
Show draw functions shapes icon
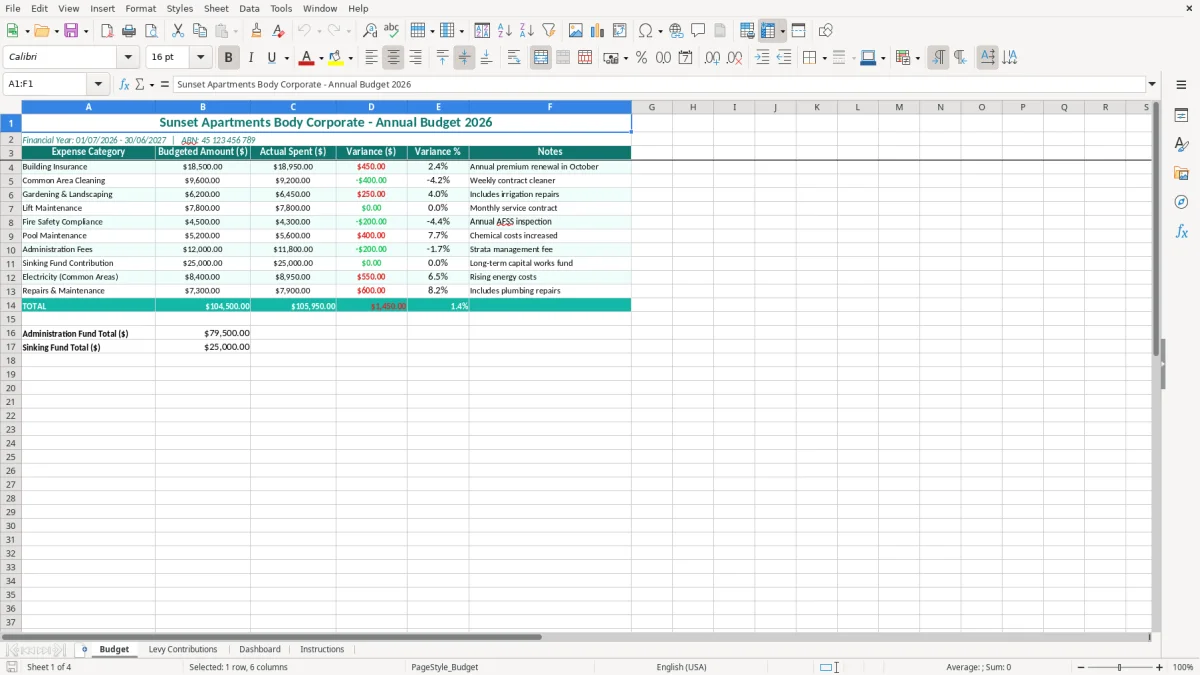click(825, 31)
